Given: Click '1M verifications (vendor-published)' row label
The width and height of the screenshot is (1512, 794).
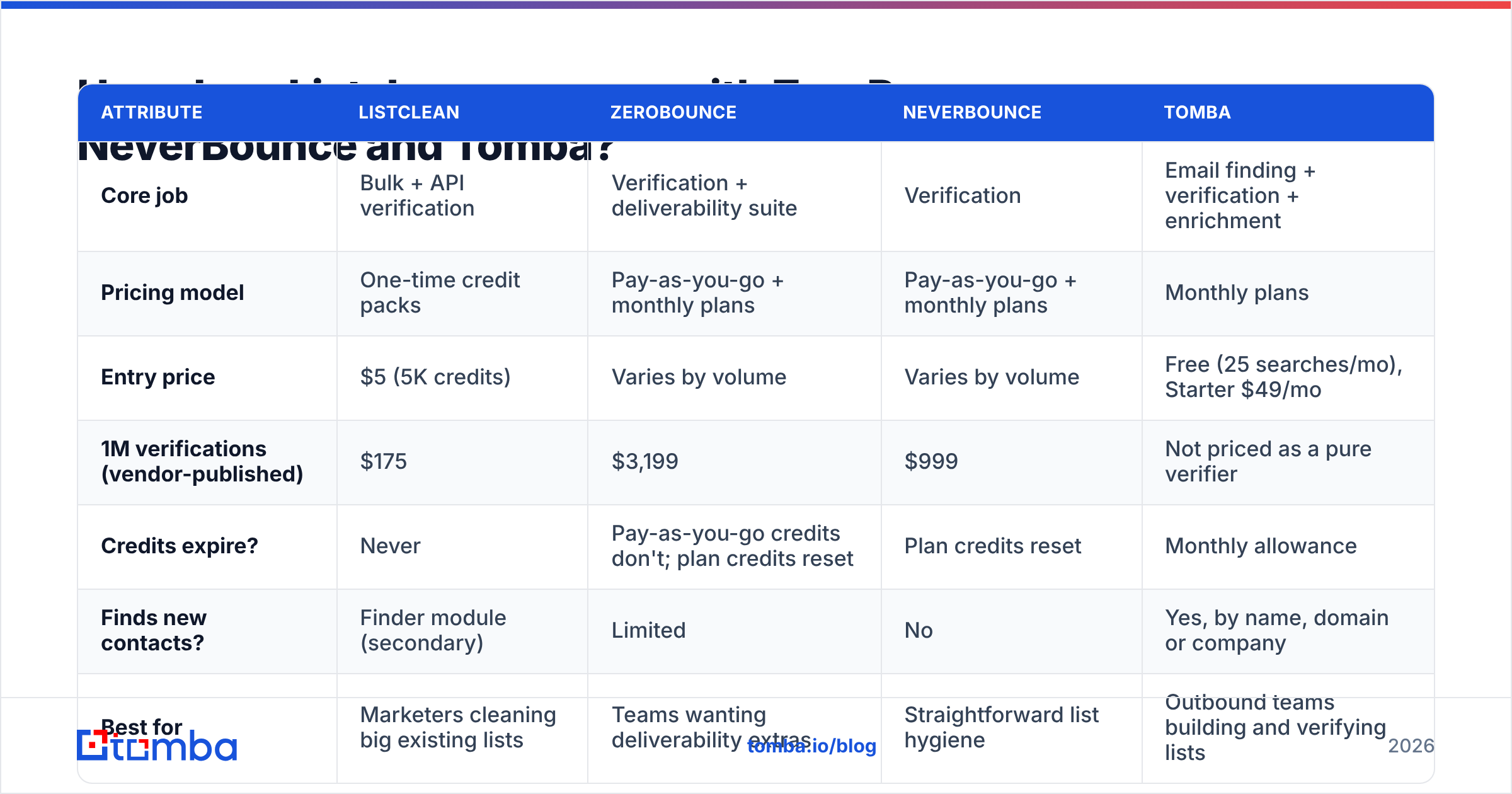Looking at the screenshot, I should click(202, 461).
